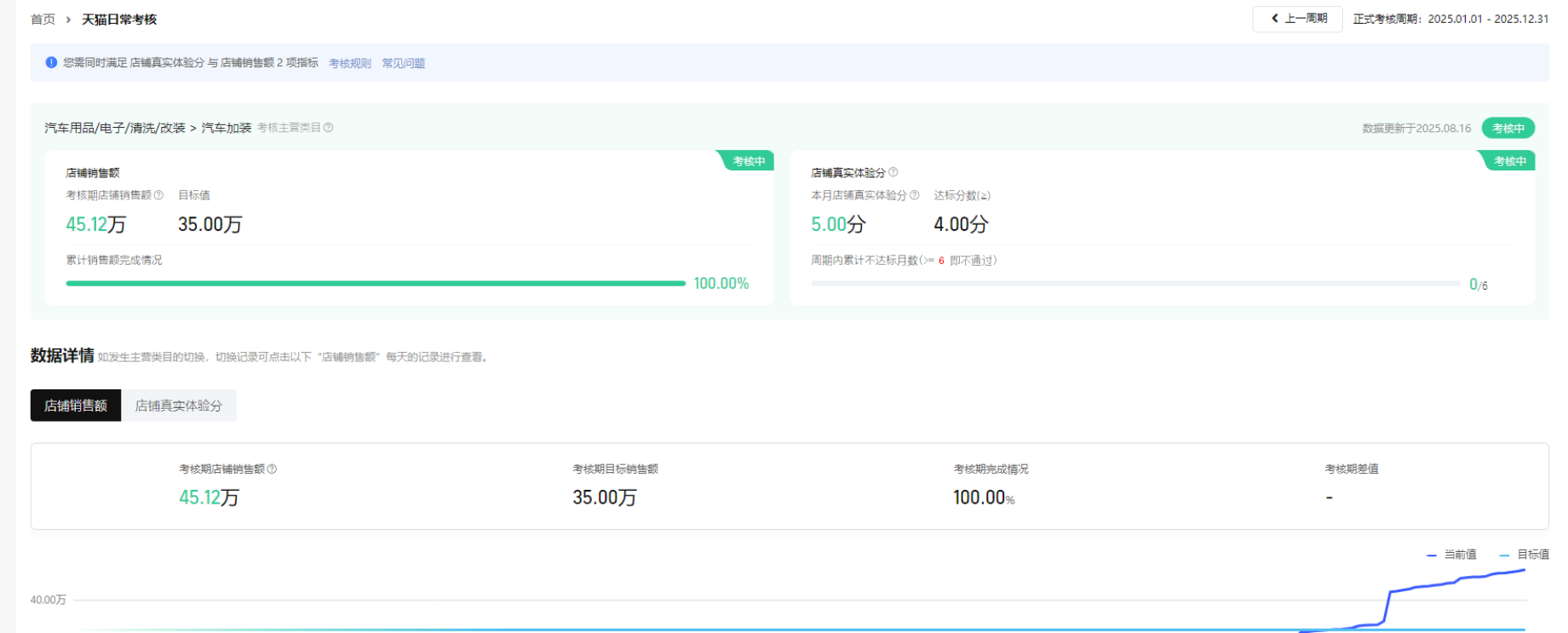Toggle the 目标值 chart legend
The image size is (1568, 633).
pyautogui.click(x=1525, y=555)
